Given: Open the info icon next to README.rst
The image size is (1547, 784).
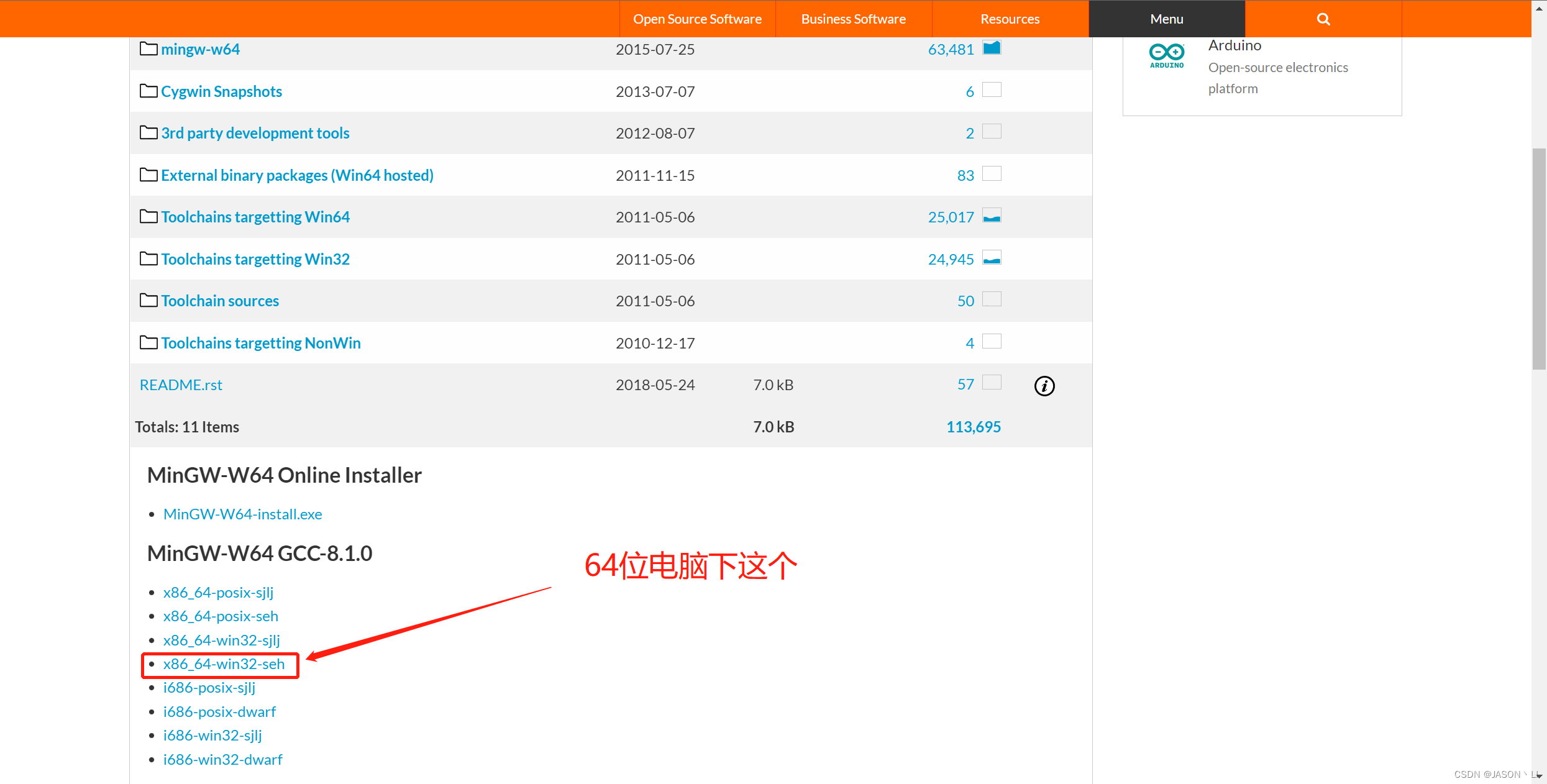Looking at the screenshot, I should coord(1044,386).
